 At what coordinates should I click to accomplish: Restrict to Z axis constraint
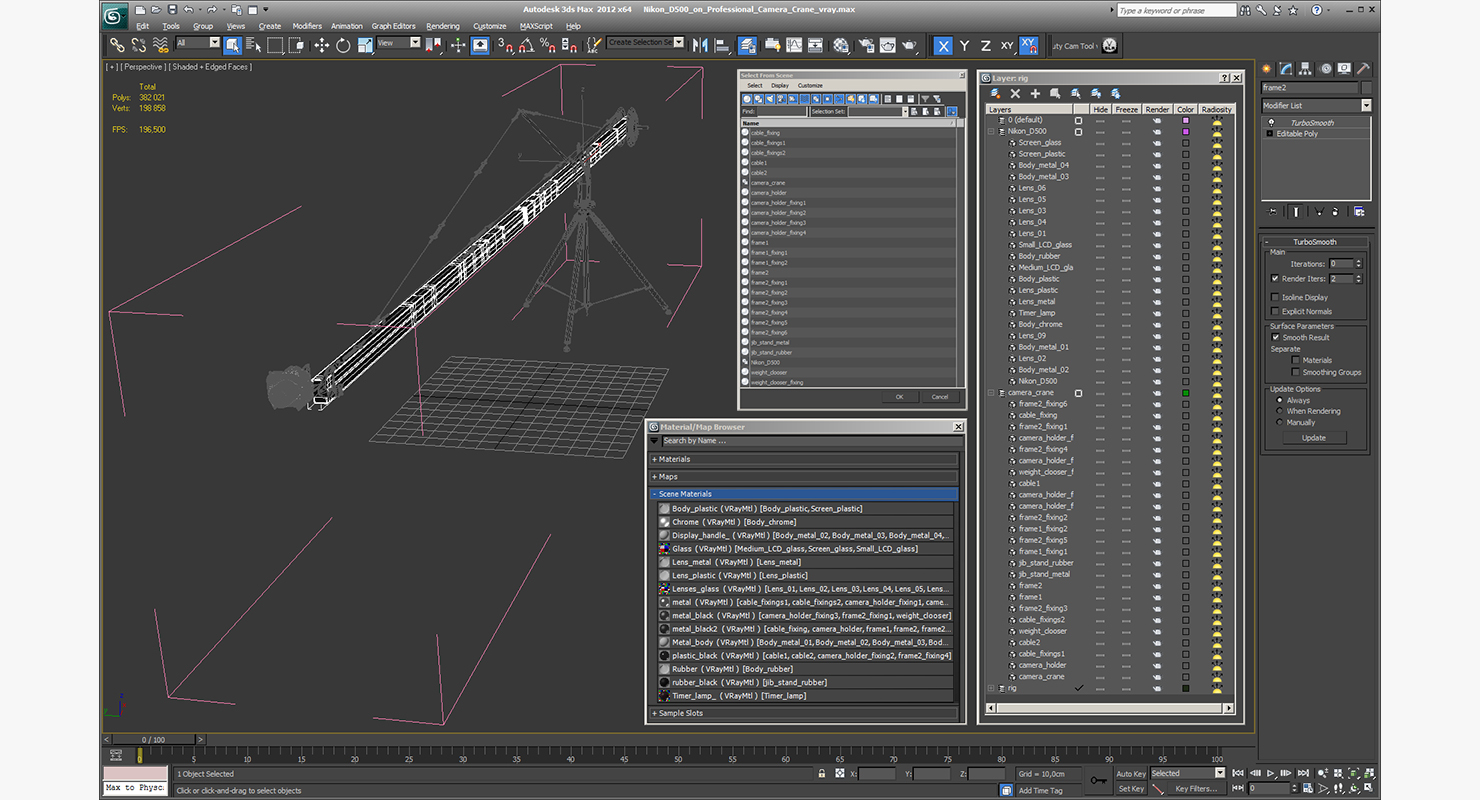[x=985, y=46]
